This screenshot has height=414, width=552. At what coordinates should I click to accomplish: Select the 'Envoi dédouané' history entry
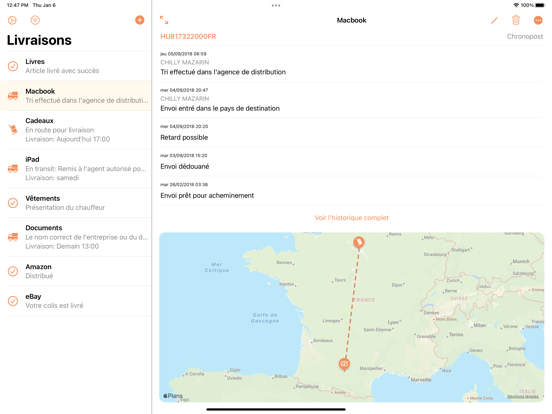tap(351, 162)
